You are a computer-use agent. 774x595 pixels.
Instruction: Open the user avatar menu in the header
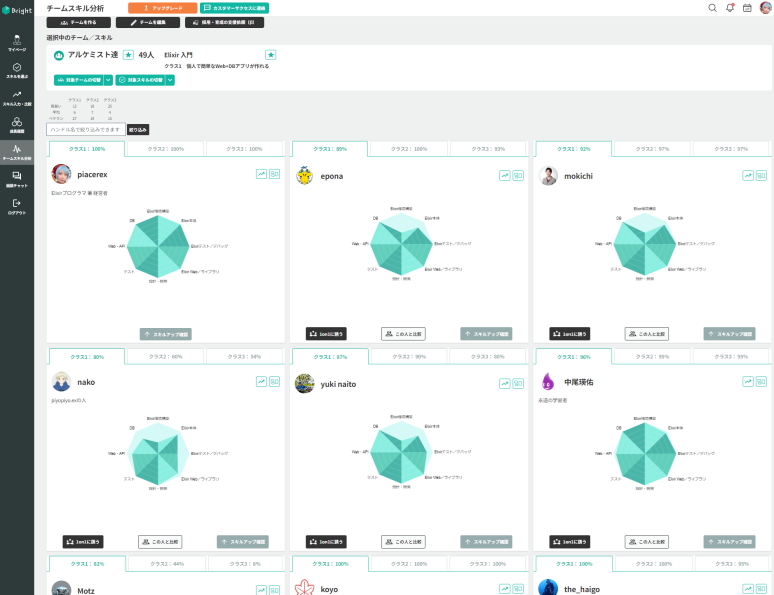click(765, 8)
